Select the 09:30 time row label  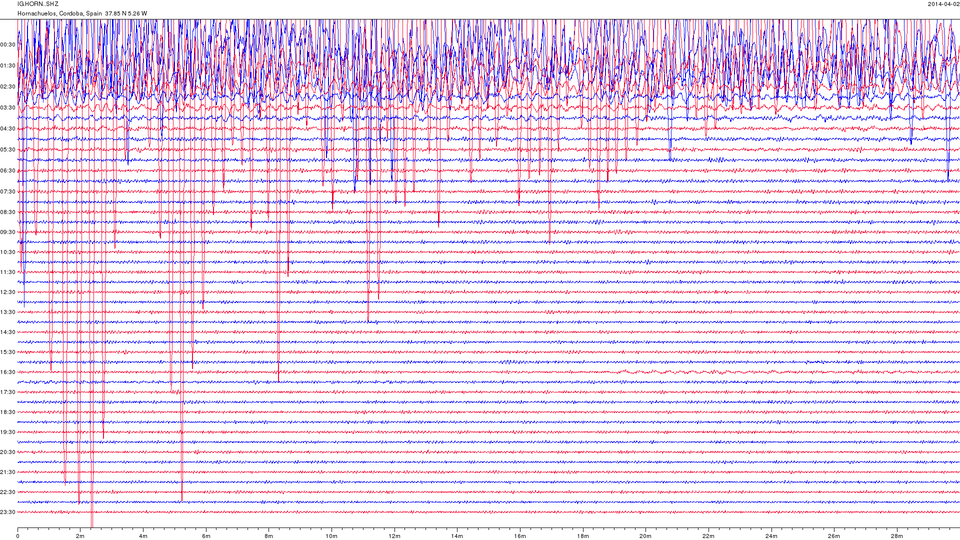point(8,232)
